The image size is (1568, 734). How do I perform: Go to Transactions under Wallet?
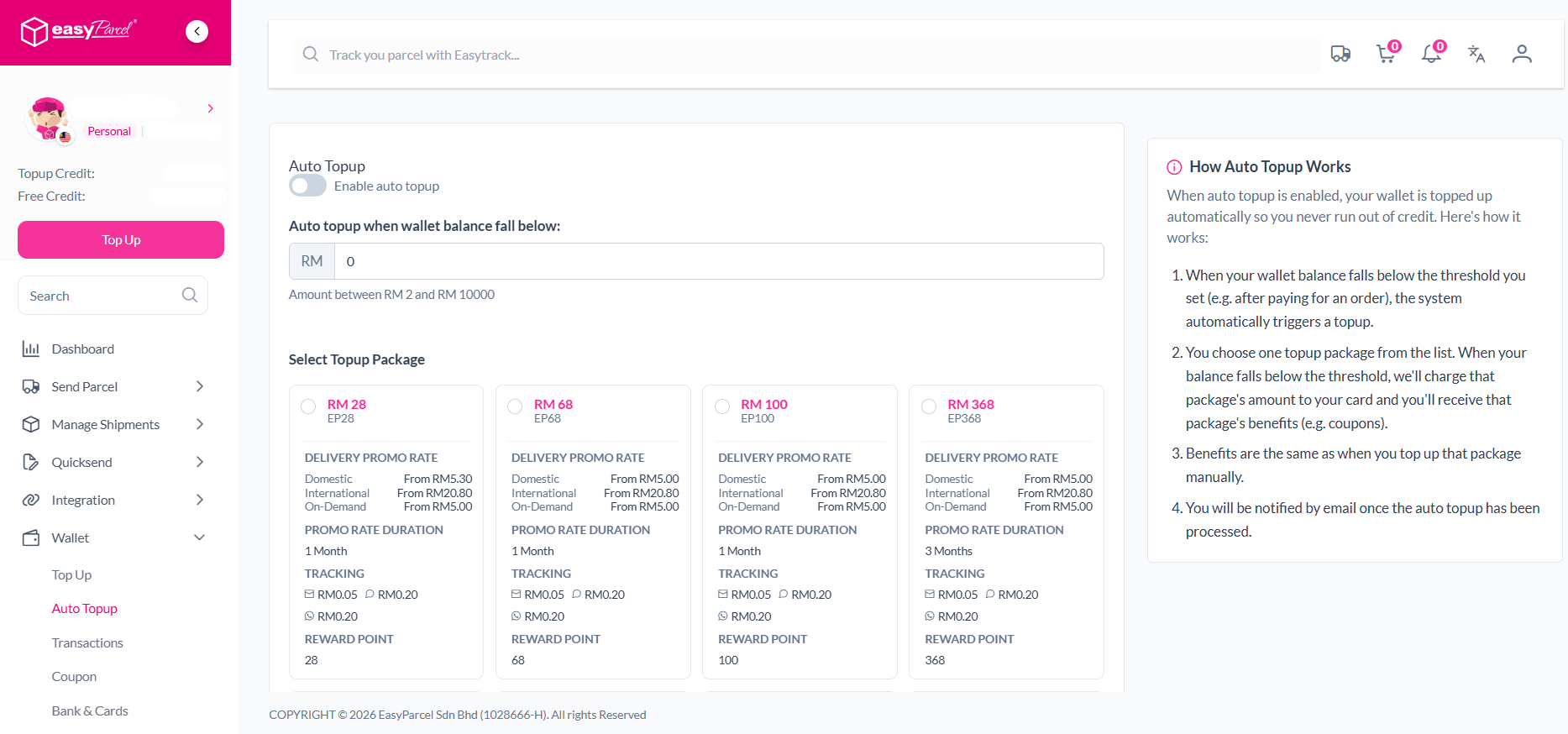pyautogui.click(x=87, y=642)
